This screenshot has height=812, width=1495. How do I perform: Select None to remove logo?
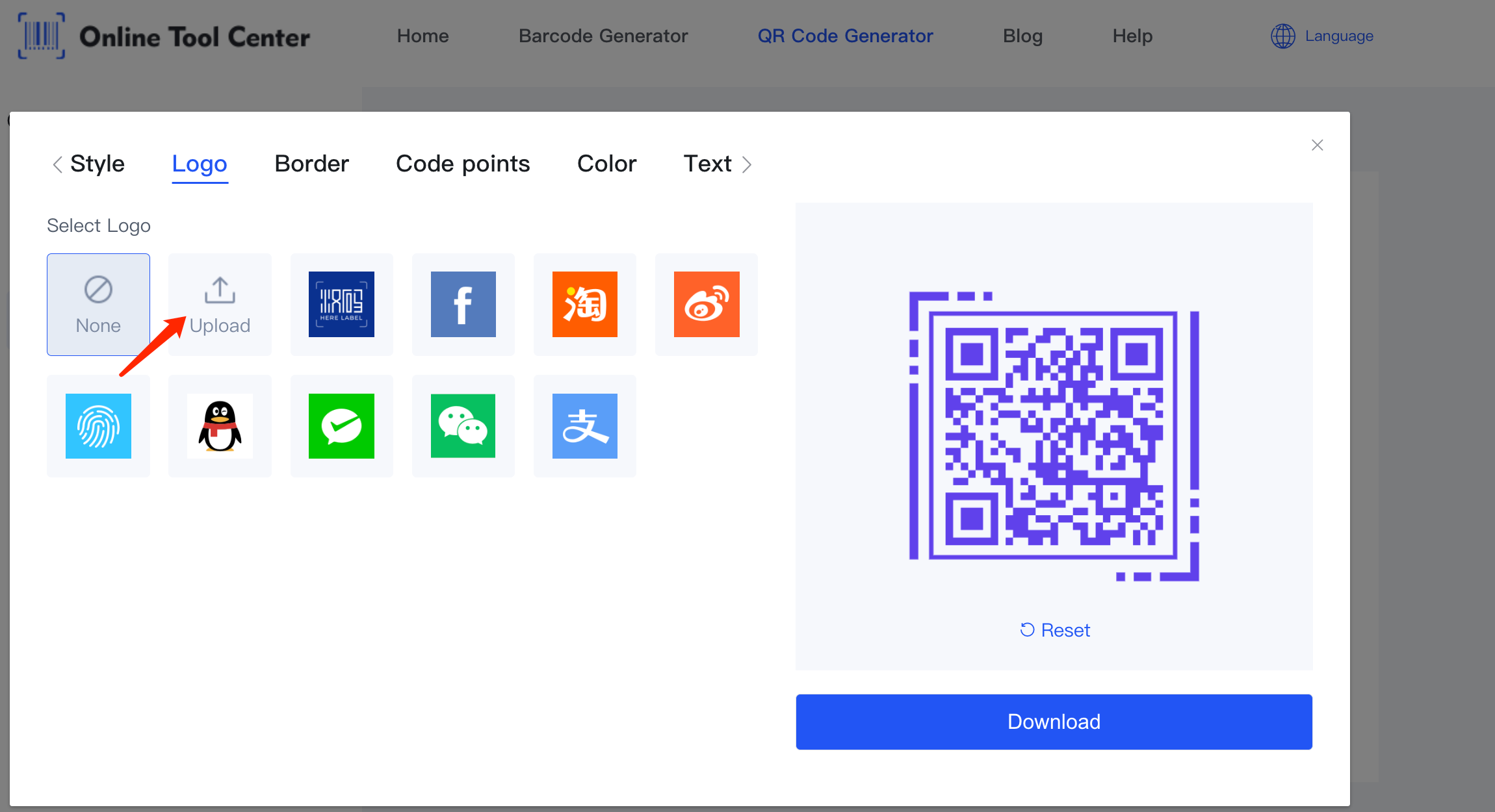click(x=98, y=304)
